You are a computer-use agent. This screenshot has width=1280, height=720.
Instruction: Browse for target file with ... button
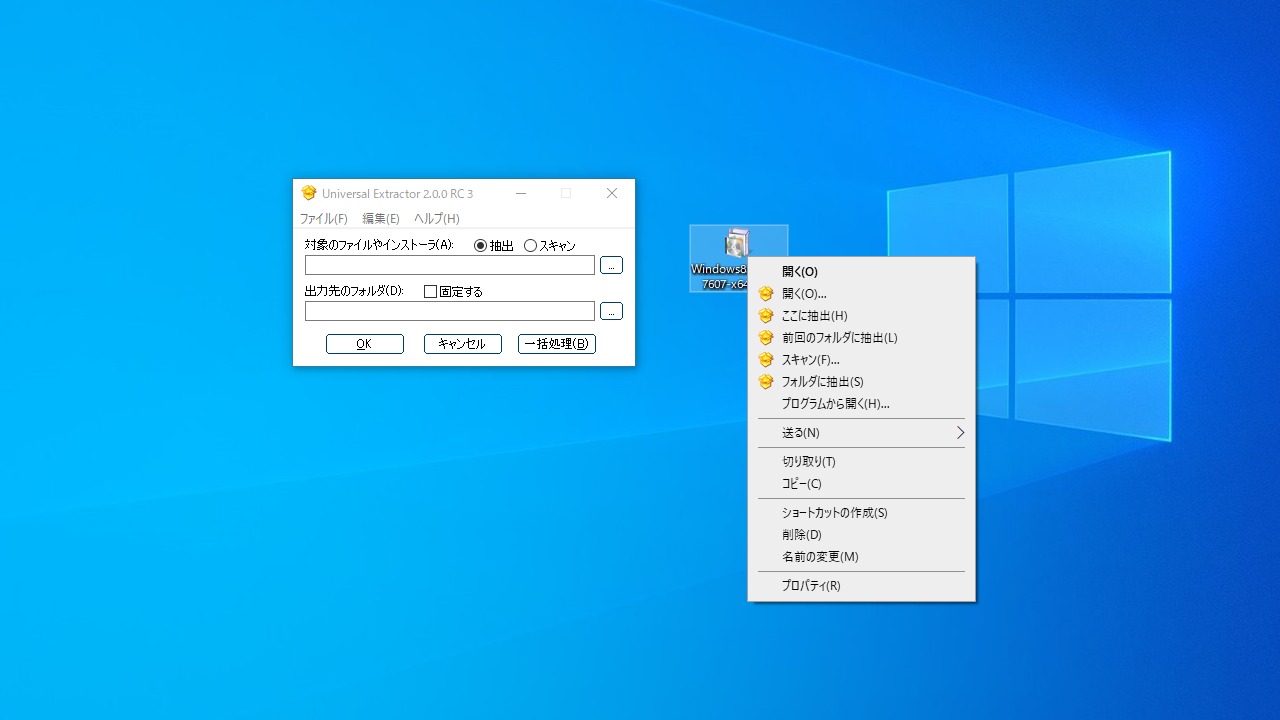(x=611, y=265)
